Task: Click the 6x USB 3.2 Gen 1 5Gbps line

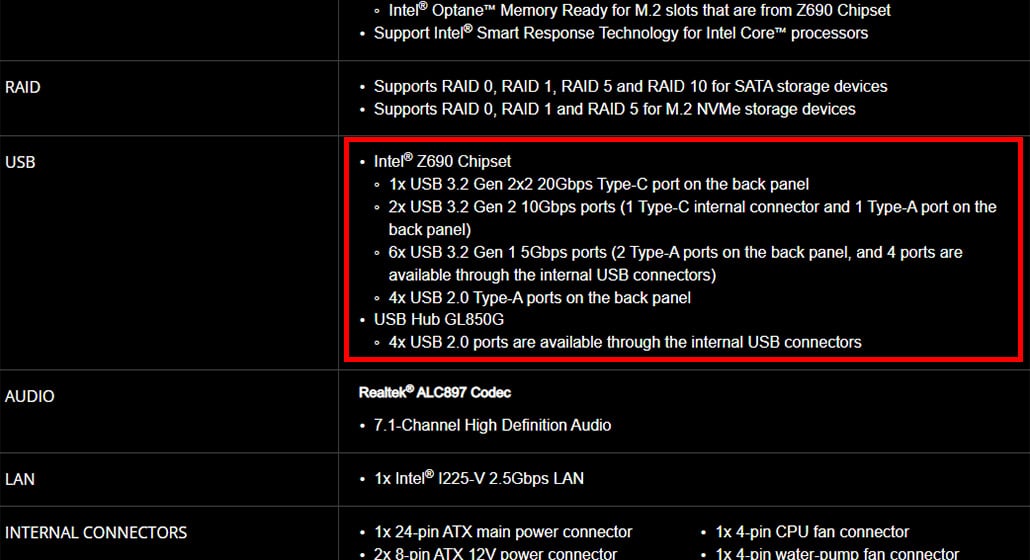Action: point(675,263)
